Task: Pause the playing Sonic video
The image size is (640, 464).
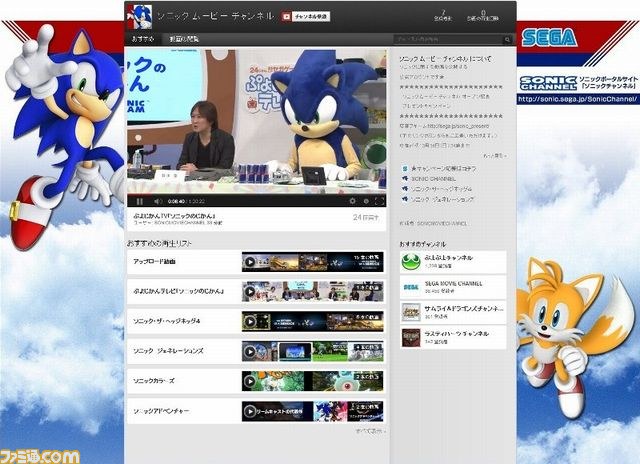Action: [140, 201]
